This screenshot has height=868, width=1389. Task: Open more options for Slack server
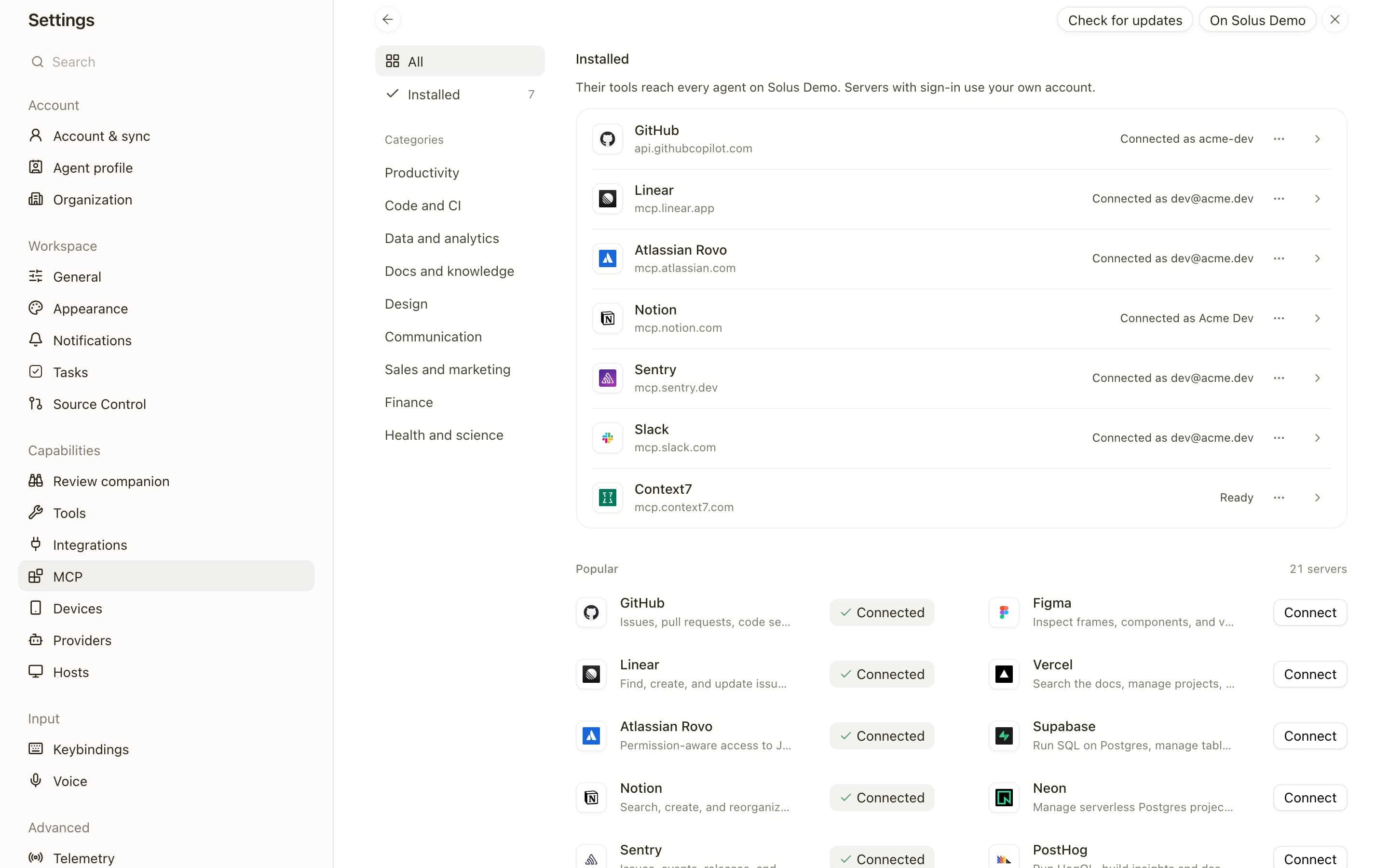click(x=1279, y=437)
